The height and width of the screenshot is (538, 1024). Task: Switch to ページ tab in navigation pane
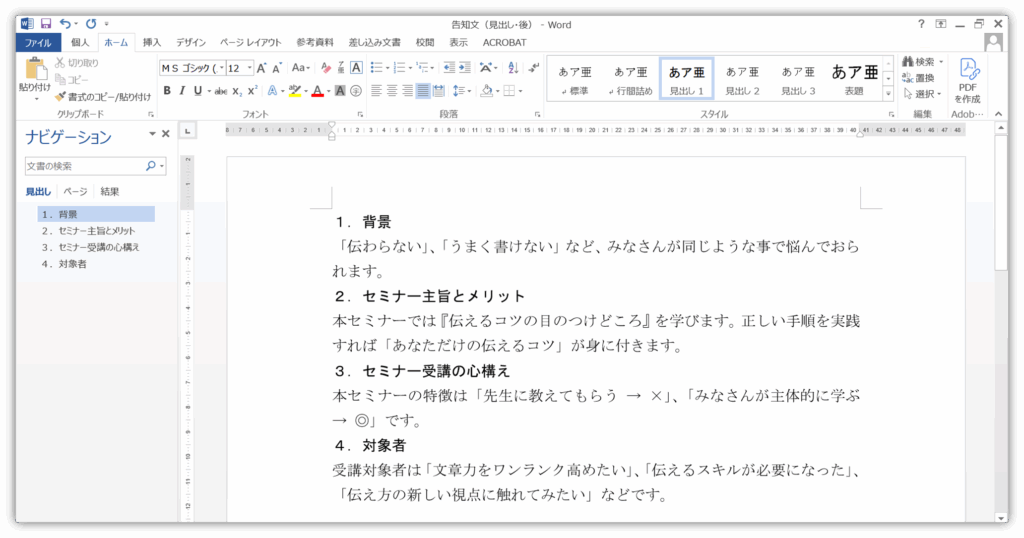[x=75, y=191]
